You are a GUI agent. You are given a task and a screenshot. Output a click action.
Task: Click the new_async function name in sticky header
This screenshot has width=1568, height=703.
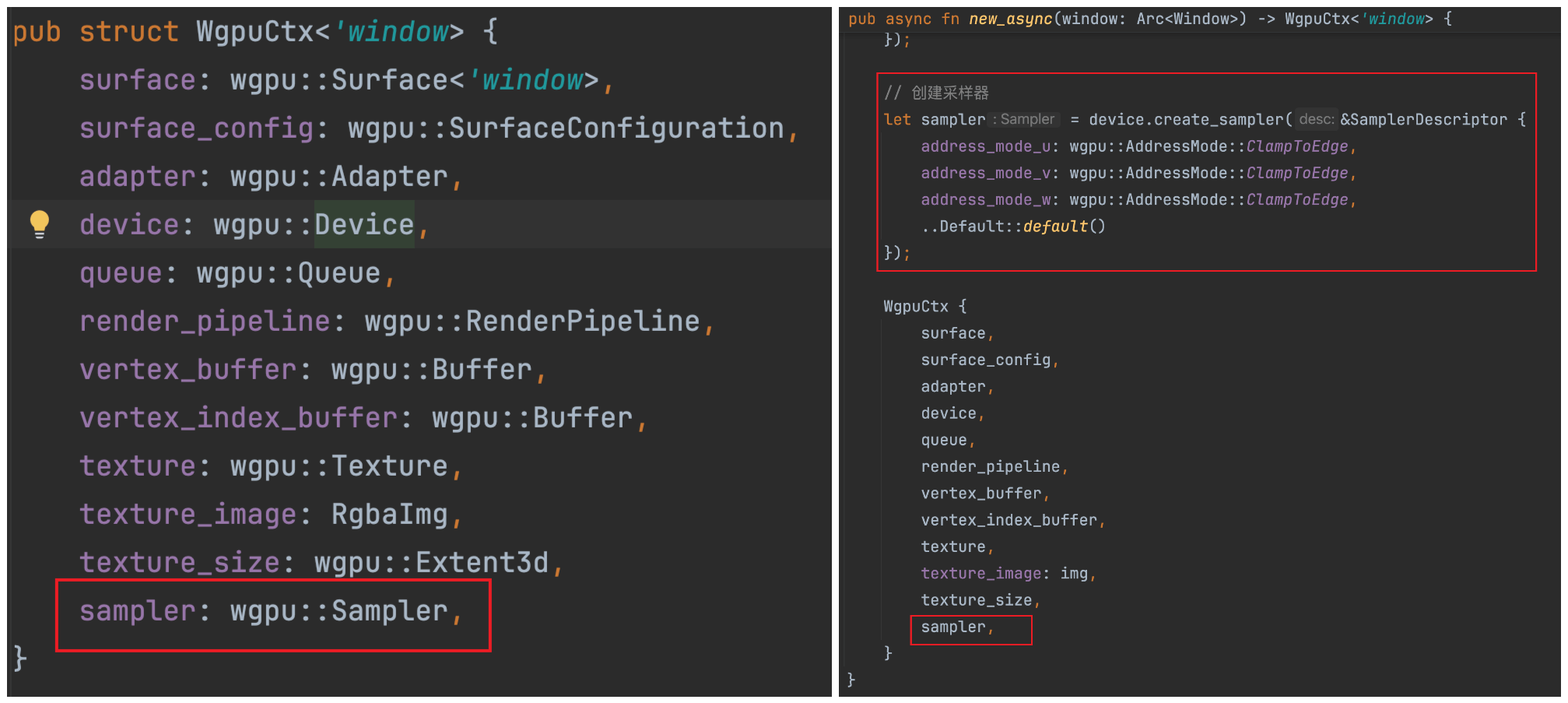[x=1010, y=19]
